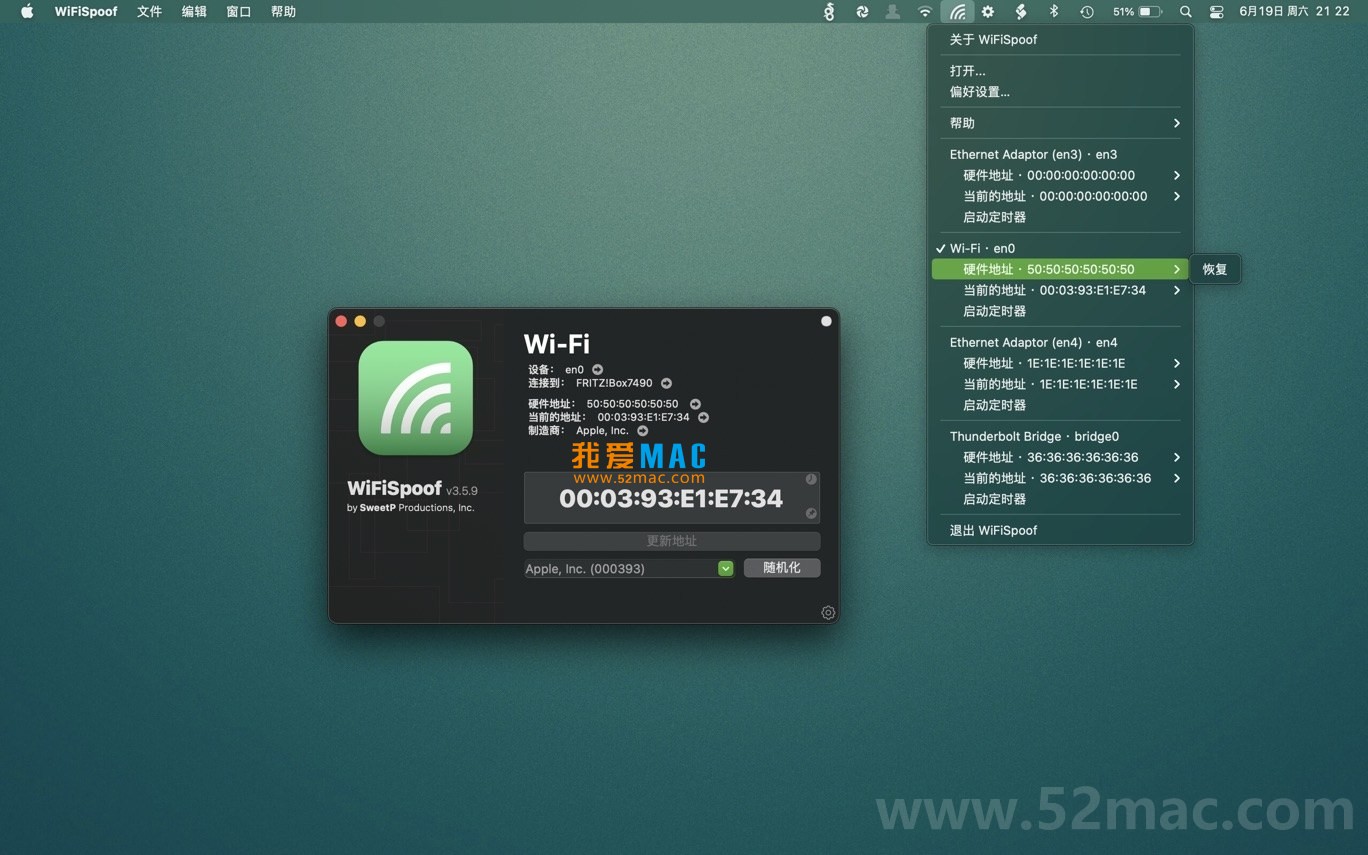This screenshot has height=855, width=1368.
Task: Click the clock timer icon in MAC address box
Action: tap(811, 479)
